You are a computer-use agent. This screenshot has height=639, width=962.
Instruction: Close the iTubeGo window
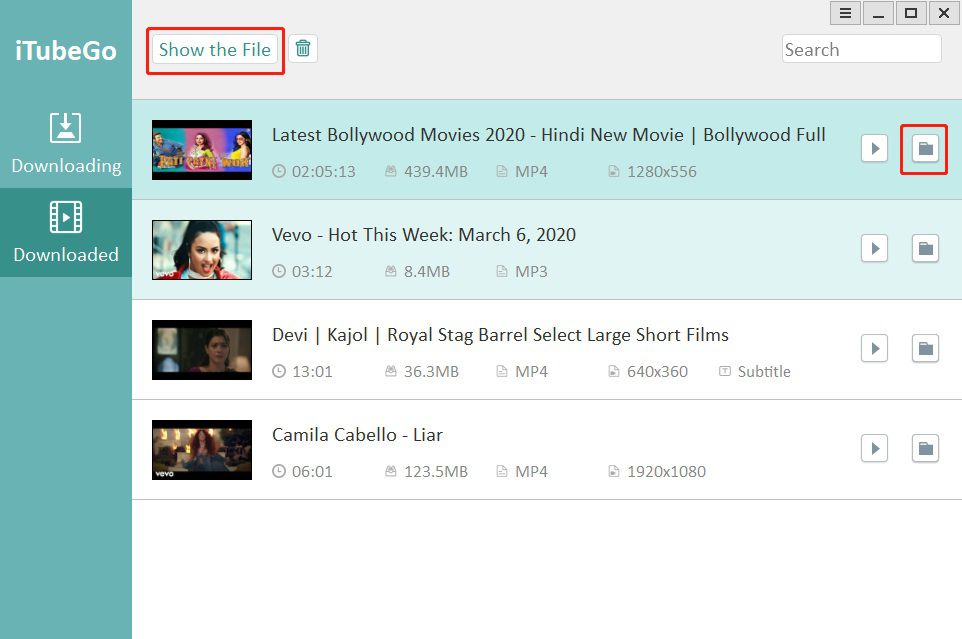[x=944, y=13]
